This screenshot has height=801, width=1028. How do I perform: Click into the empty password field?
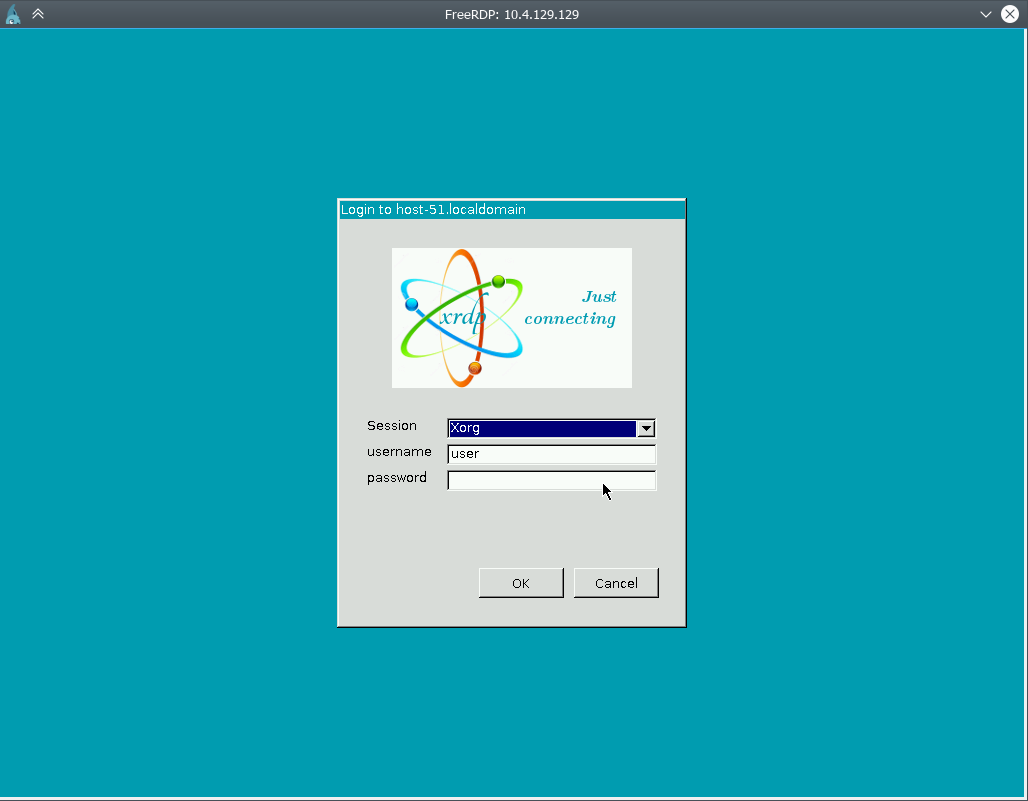tap(551, 480)
